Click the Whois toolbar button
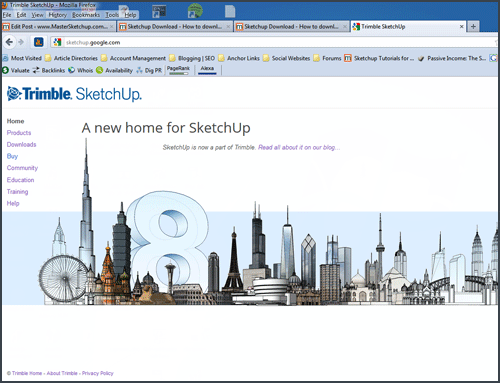Viewport: 500px width, 383px height. [x=80, y=70]
